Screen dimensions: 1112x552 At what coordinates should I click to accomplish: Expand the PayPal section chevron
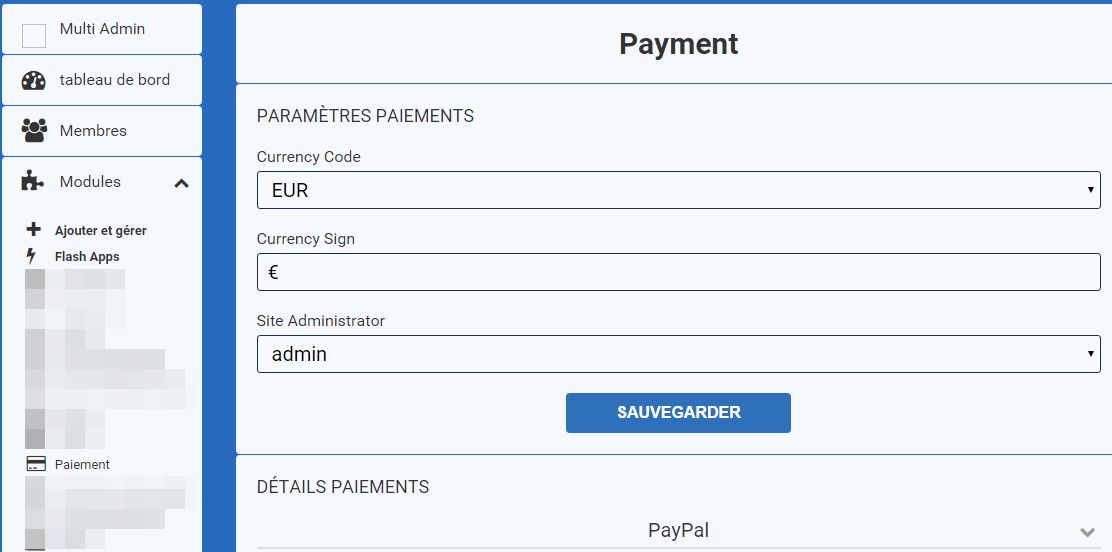pyautogui.click(x=1088, y=531)
